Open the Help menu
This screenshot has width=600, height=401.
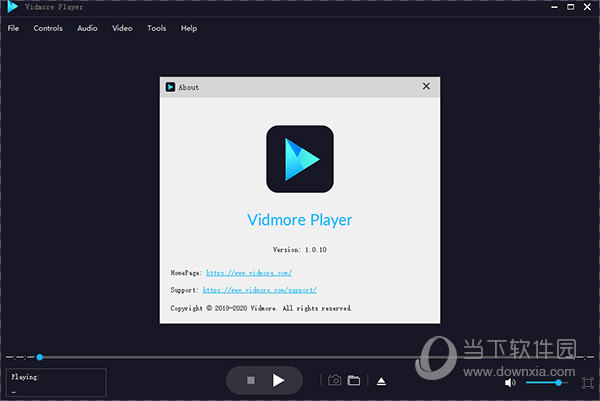pos(189,28)
